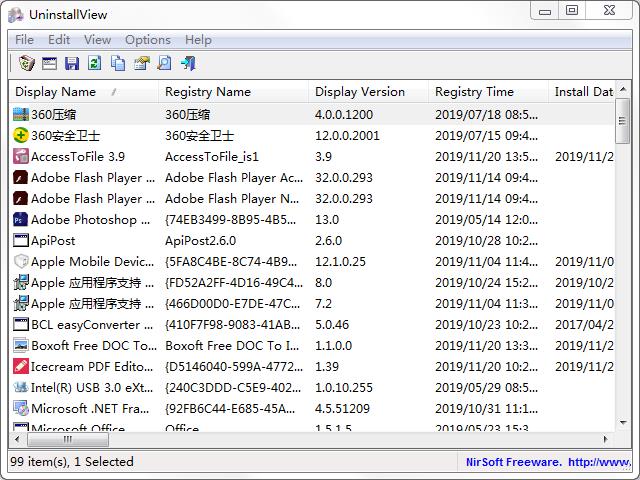Select the Adobe Photoshop entry icon
The width and height of the screenshot is (640, 480).
(x=21, y=220)
